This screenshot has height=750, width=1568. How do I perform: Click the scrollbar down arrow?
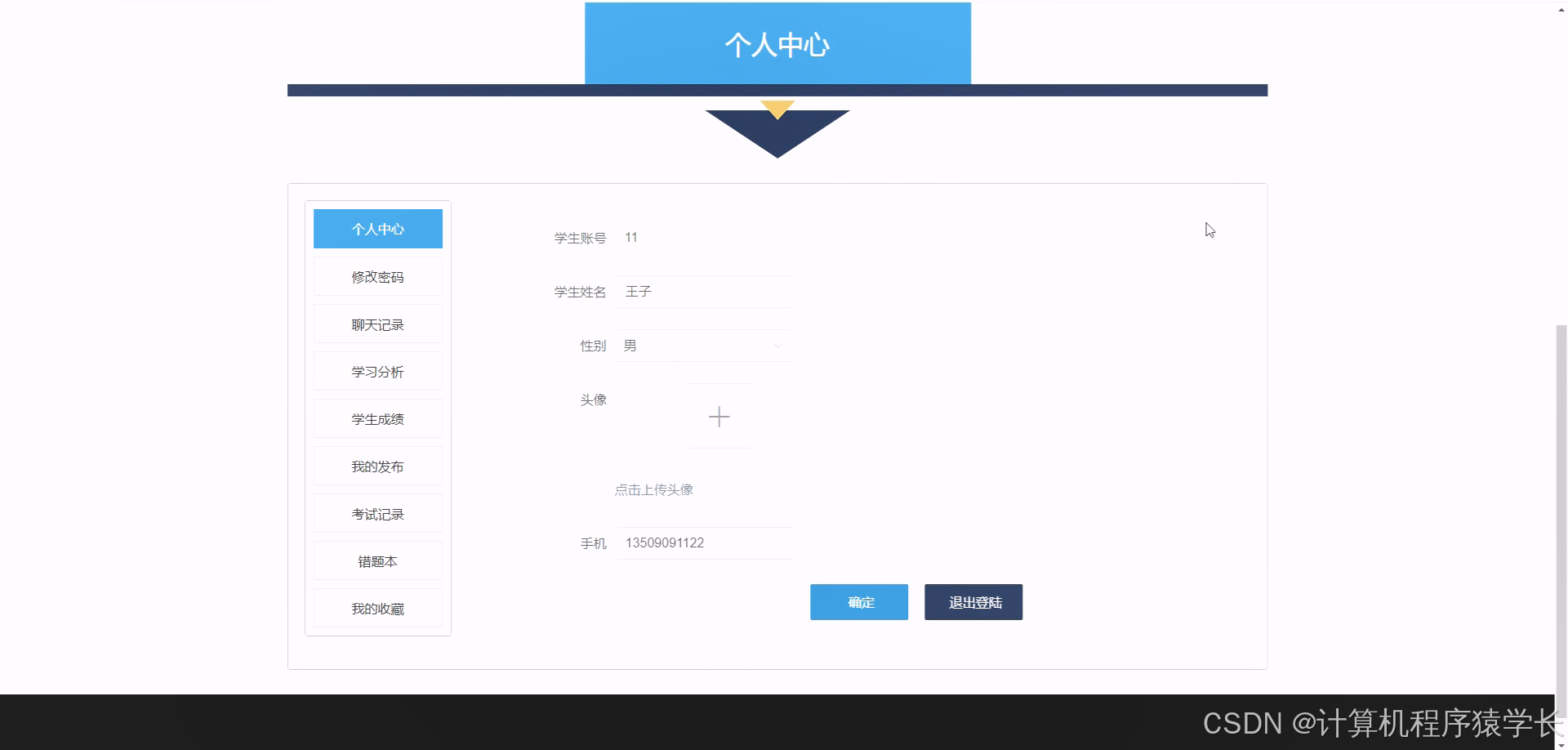pos(1560,743)
